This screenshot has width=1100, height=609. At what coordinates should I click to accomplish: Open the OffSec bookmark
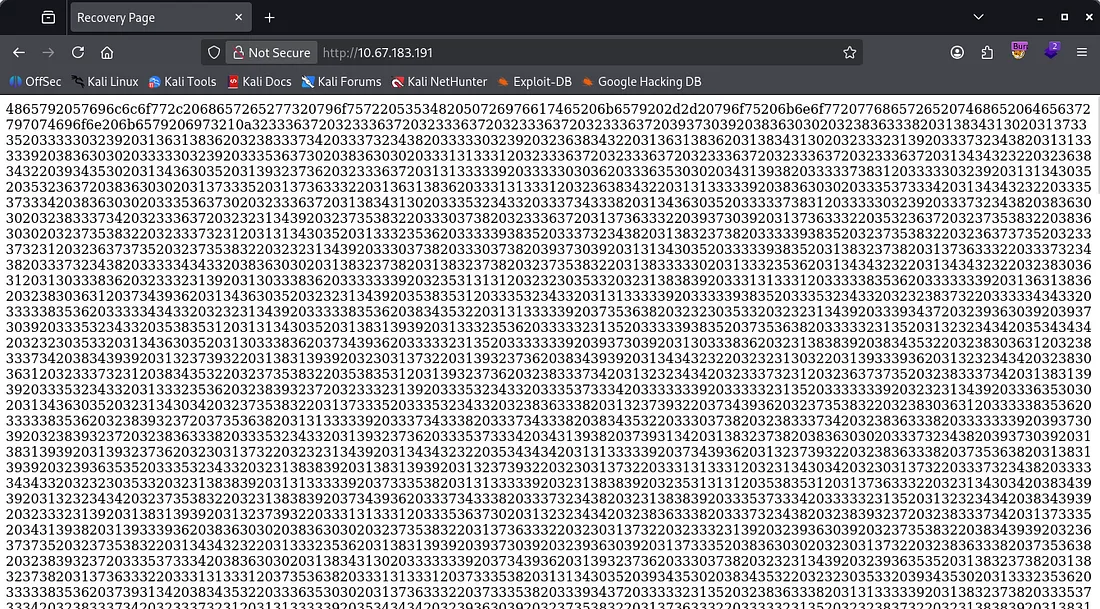coord(36,82)
